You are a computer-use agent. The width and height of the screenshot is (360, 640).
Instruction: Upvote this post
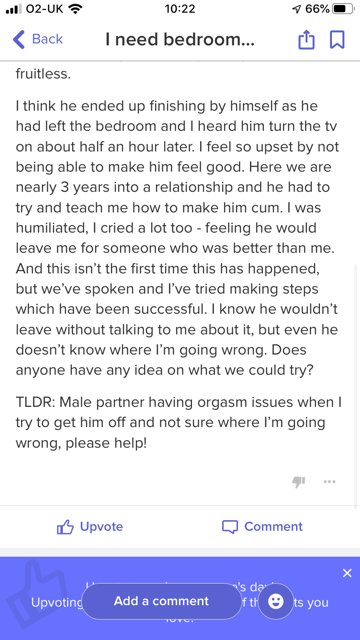click(90, 527)
